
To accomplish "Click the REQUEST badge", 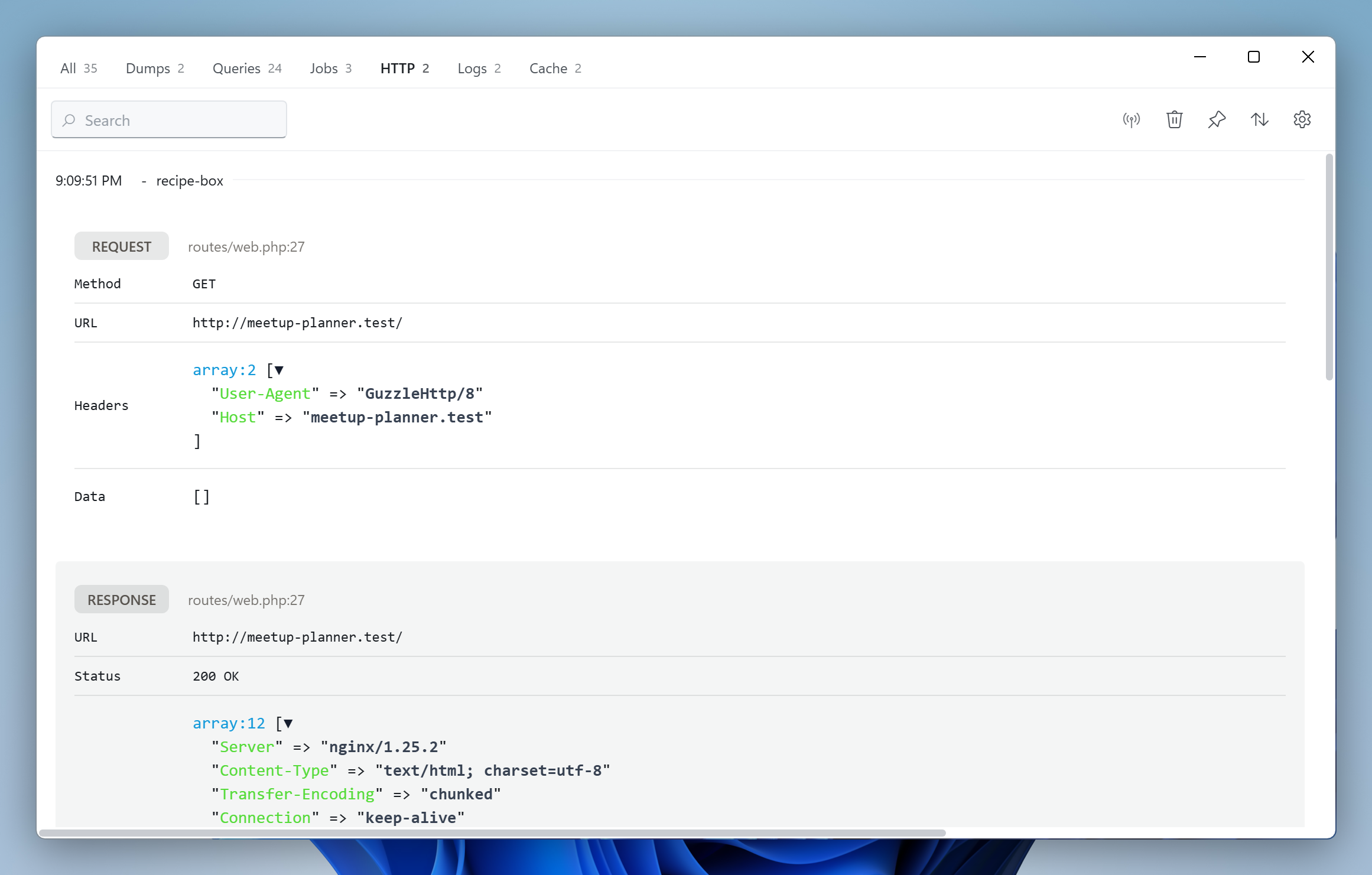I will [122, 246].
